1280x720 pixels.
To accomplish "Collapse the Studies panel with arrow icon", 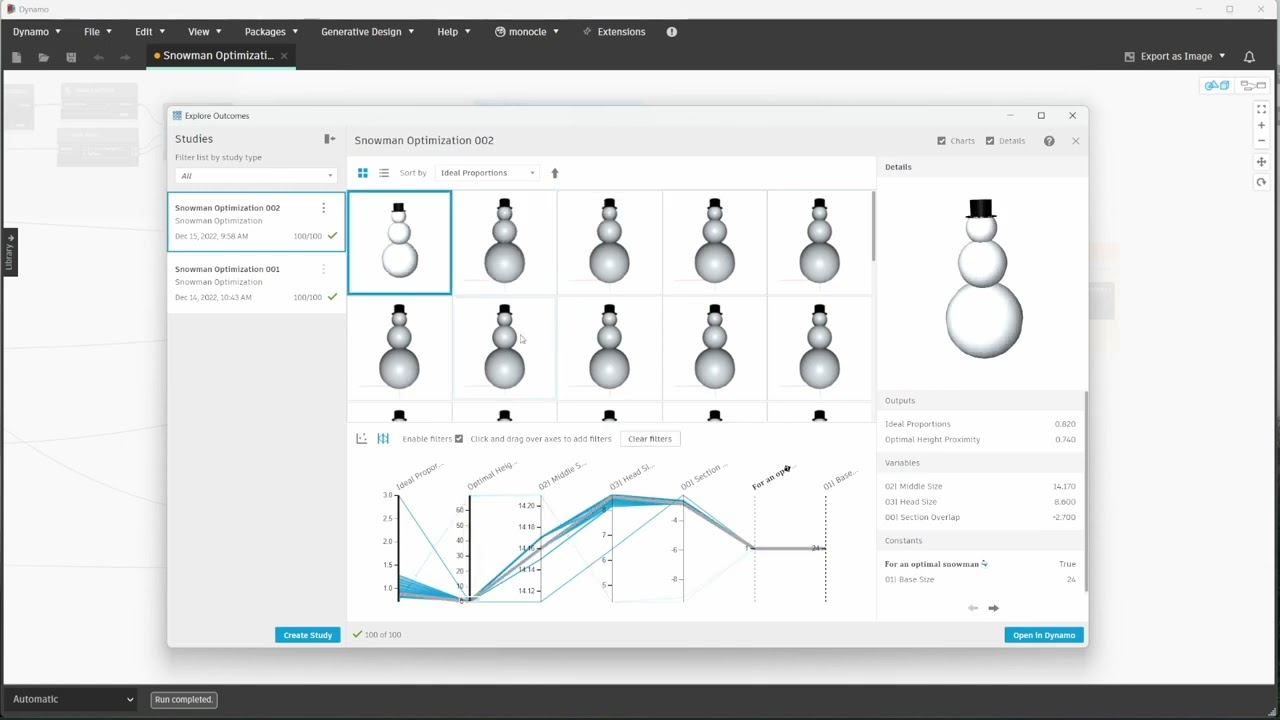I will tap(329, 139).
